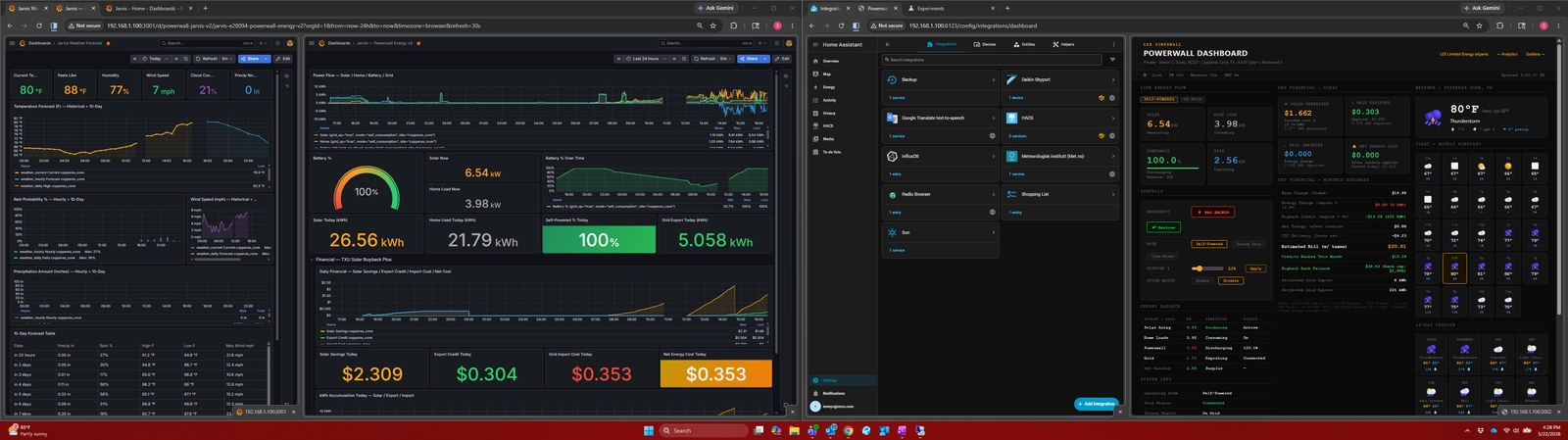The height and width of the screenshot is (440, 1568).
Task: Open Last 24 hours time range picker
Action: [647, 59]
